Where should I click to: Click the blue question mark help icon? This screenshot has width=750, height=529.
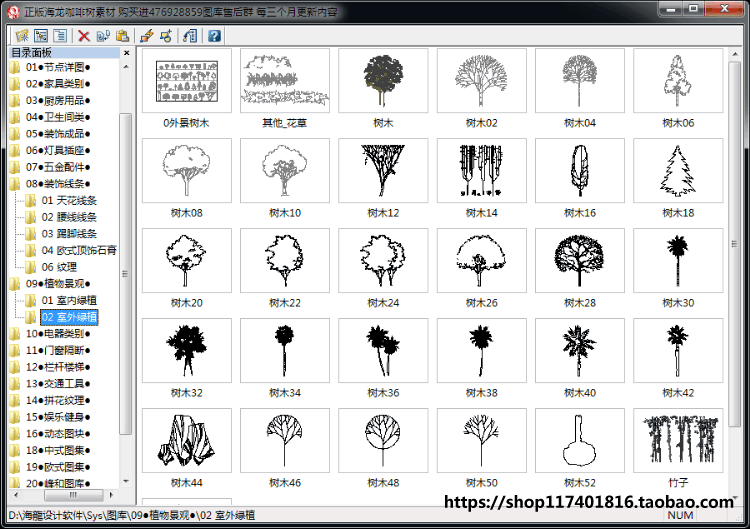click(214, 36)
